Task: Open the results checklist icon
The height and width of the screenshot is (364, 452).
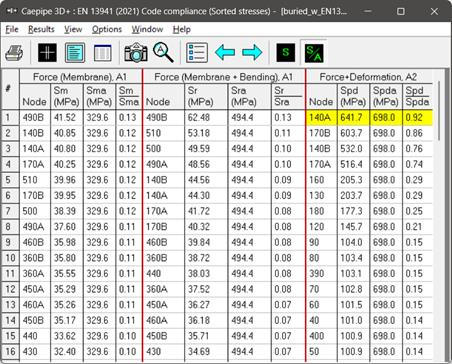Action: 197,53
